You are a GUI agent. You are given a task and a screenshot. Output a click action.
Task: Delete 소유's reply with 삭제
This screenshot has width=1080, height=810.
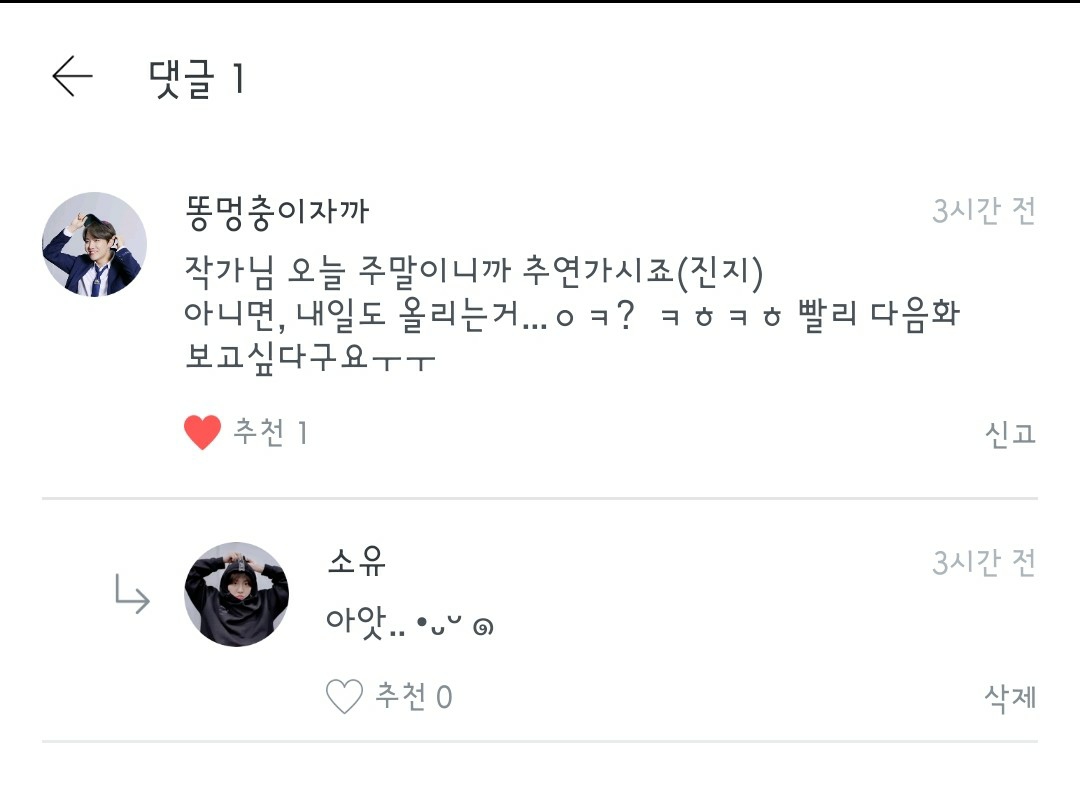[1010, 697]
